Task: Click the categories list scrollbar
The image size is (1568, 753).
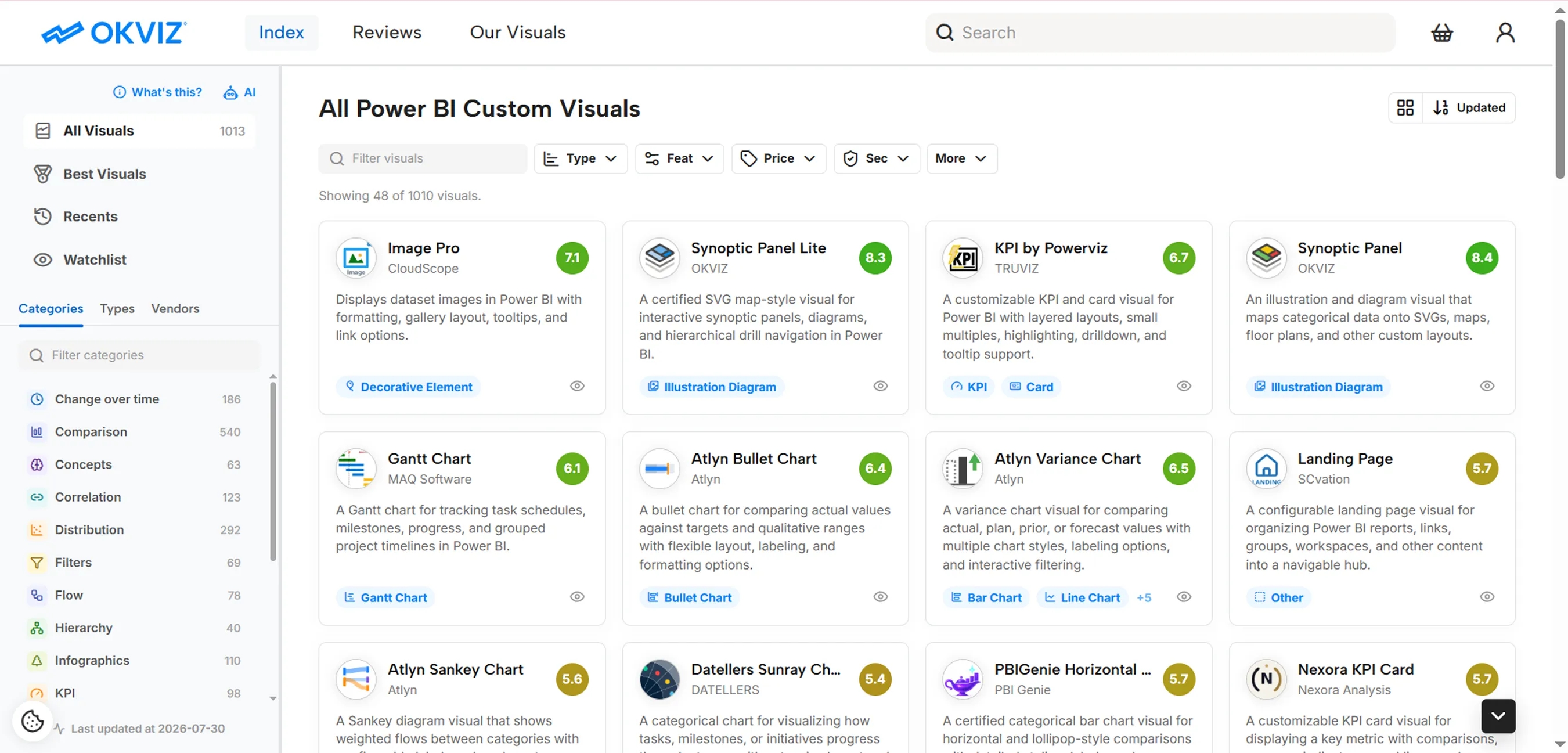Action: pyautogui.click(x=273, y=471)
